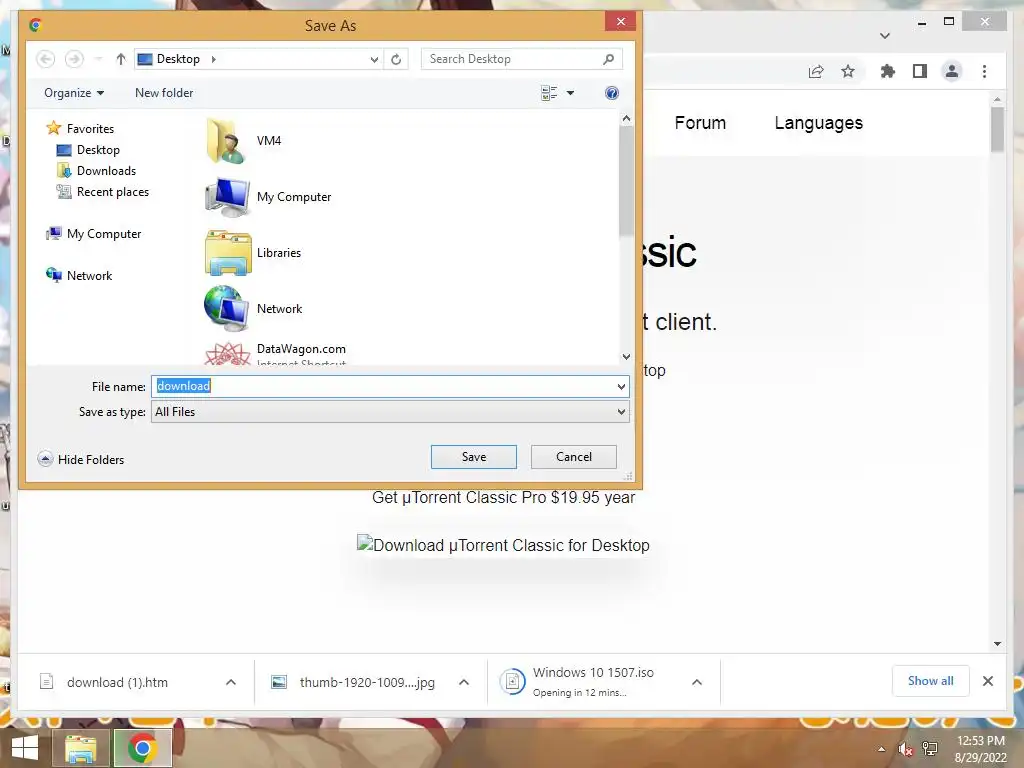Click Chrome icon on taskbar
The height and width of the screenshot is (768, 1024).
142,748
